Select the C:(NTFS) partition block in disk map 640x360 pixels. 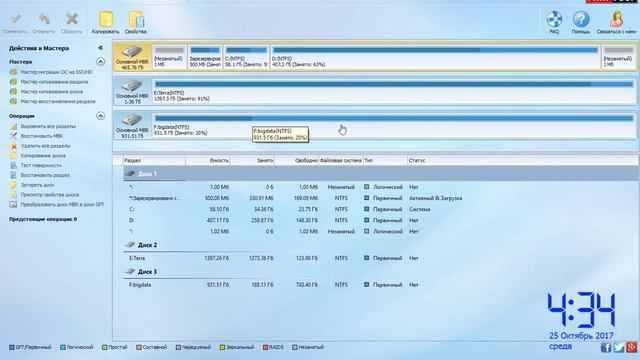[x=246, y=57]
